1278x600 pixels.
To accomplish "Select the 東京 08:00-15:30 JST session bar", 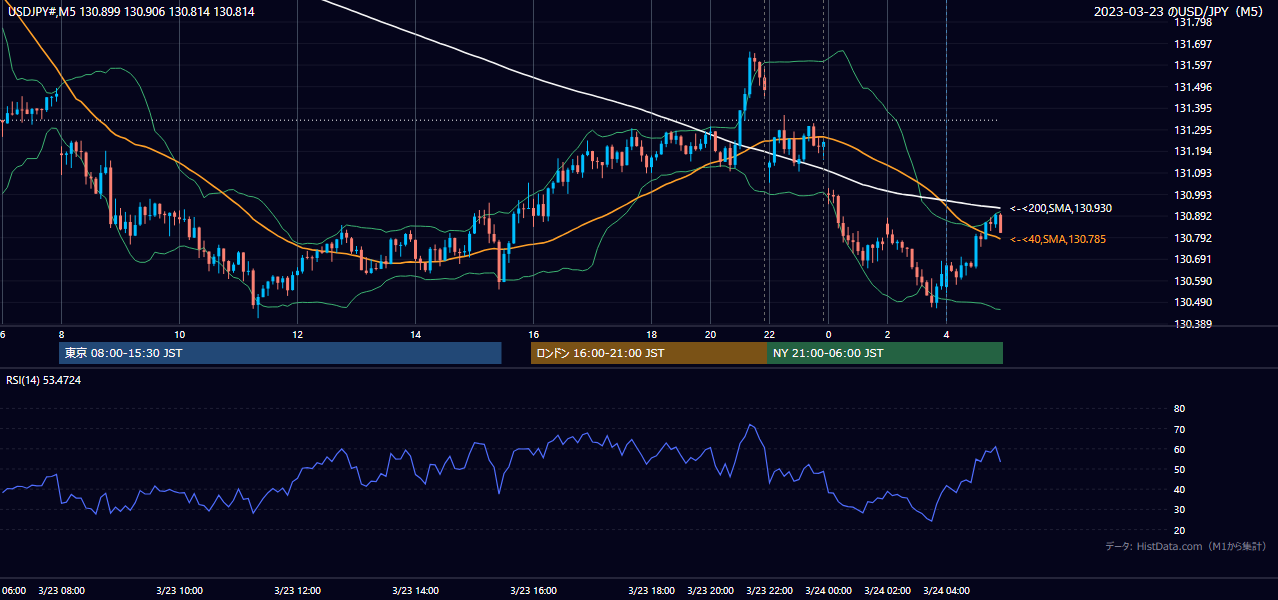I will (280, 353).
